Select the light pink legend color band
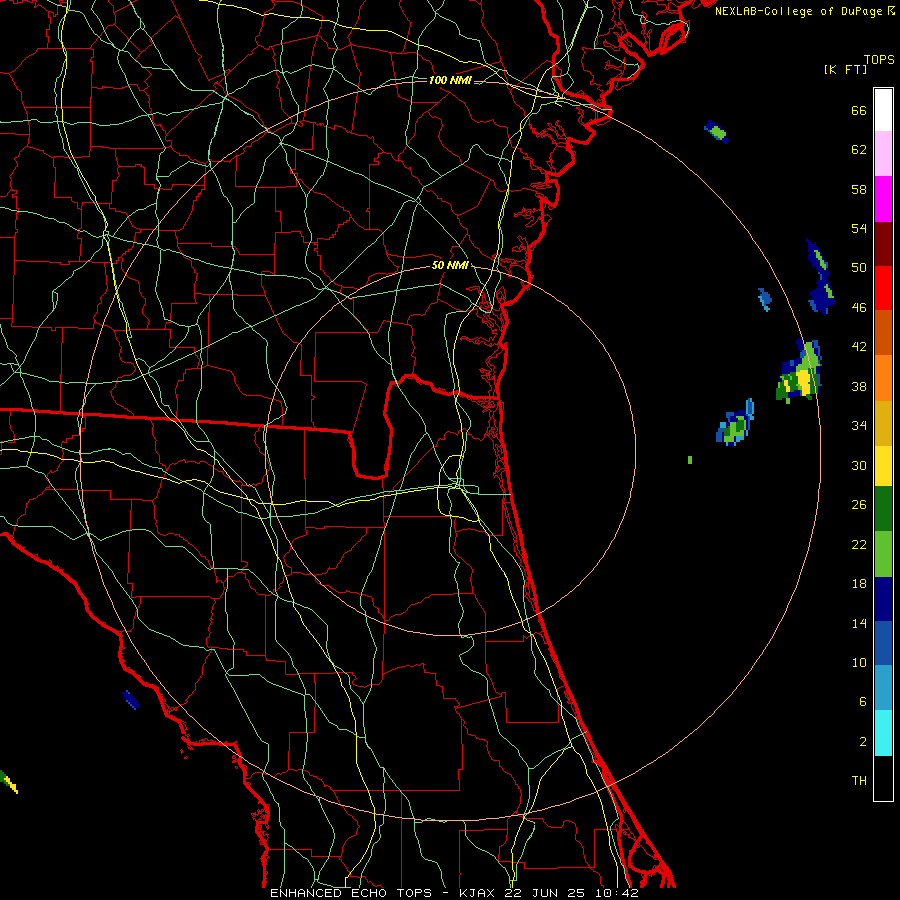Viewport: 900px width, 900px height. (883, 154)
